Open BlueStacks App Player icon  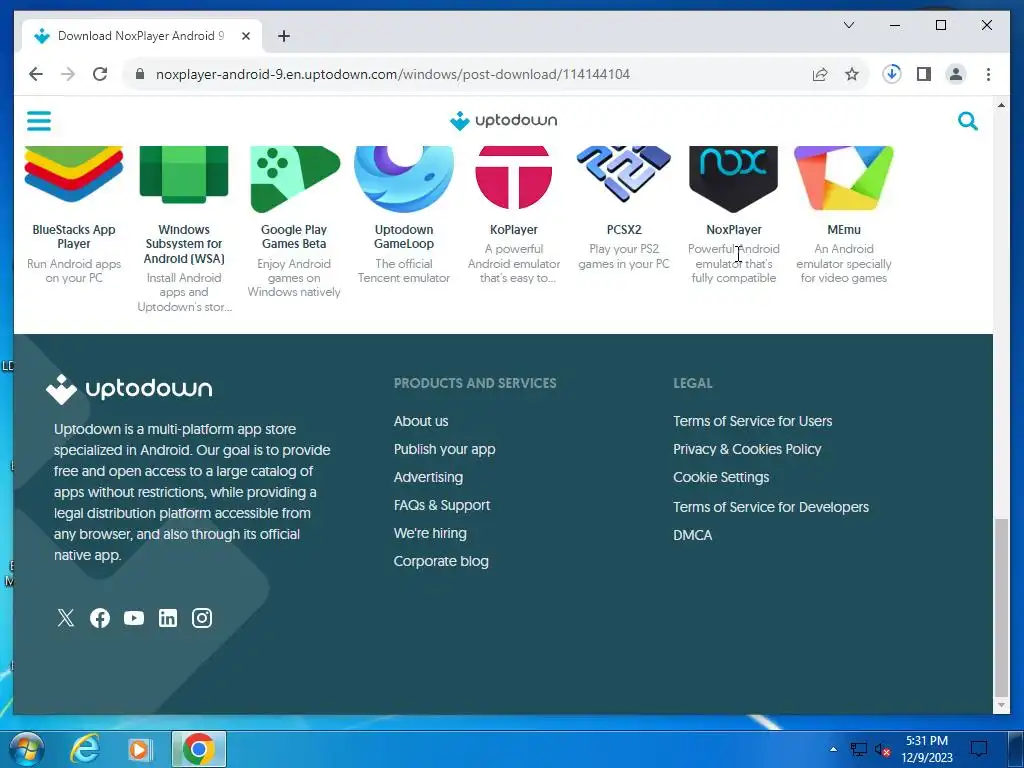click(x=74, y=174)
